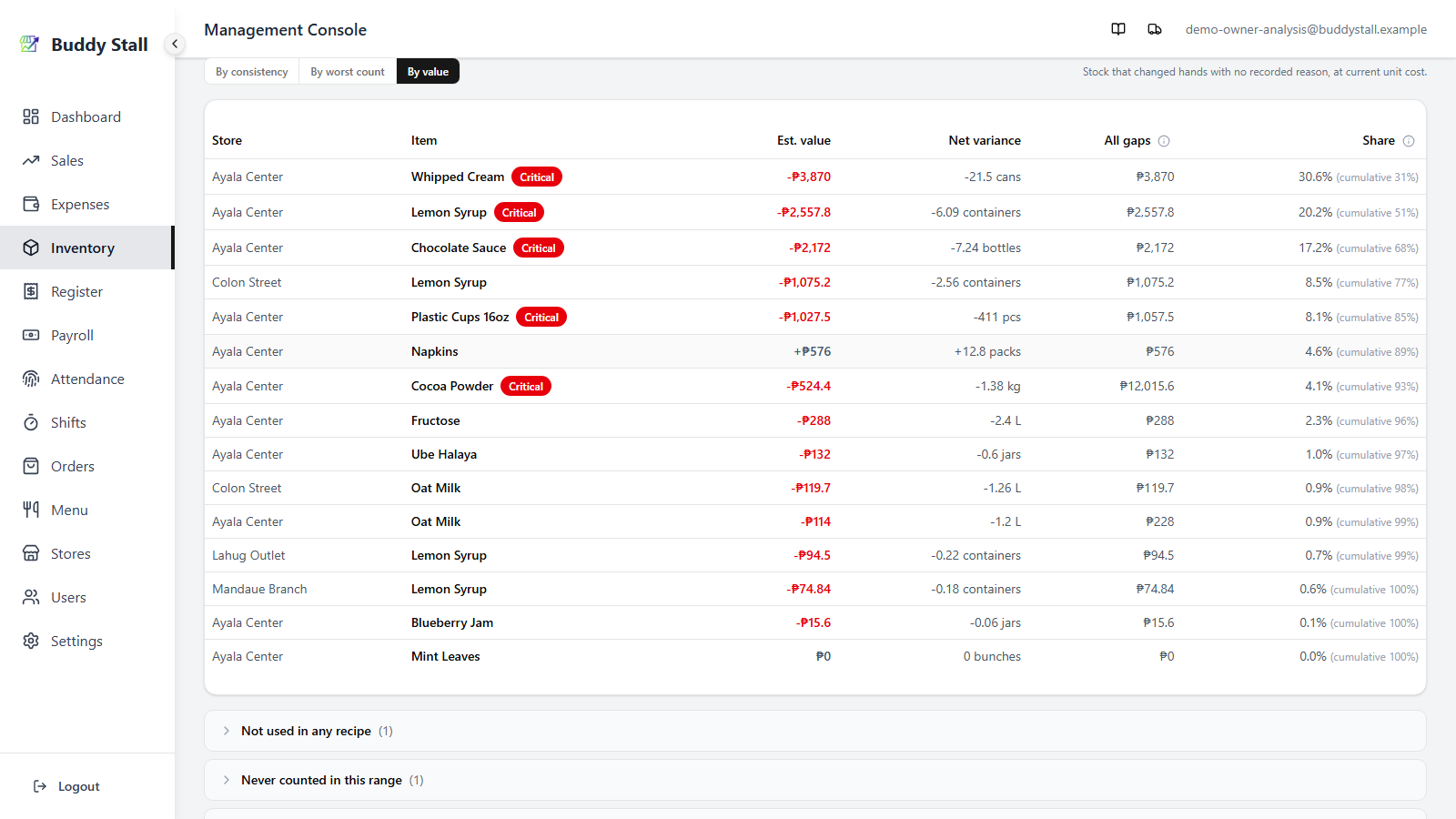Show info tooltip beside All gaps

click(x=1164, y=141)
